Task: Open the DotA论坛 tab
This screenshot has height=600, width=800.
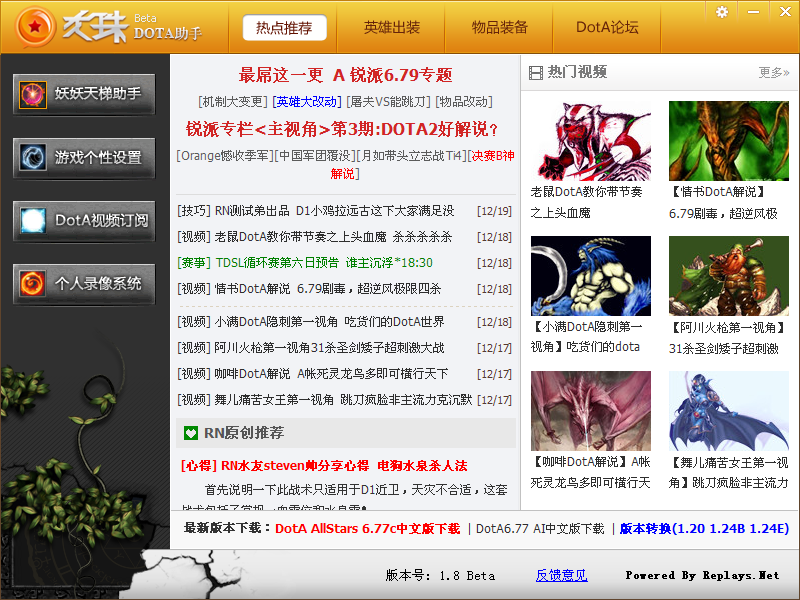Action: tap(607, 28)
